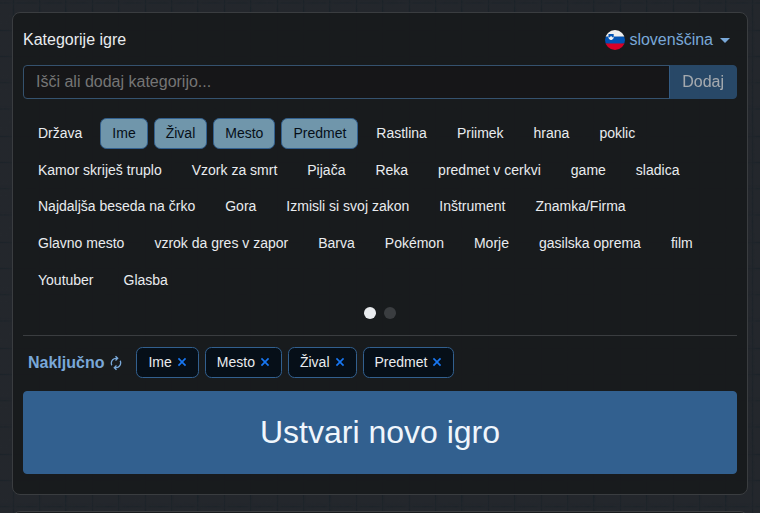
Task: Select the Gora category
Action: coord(240,206)
